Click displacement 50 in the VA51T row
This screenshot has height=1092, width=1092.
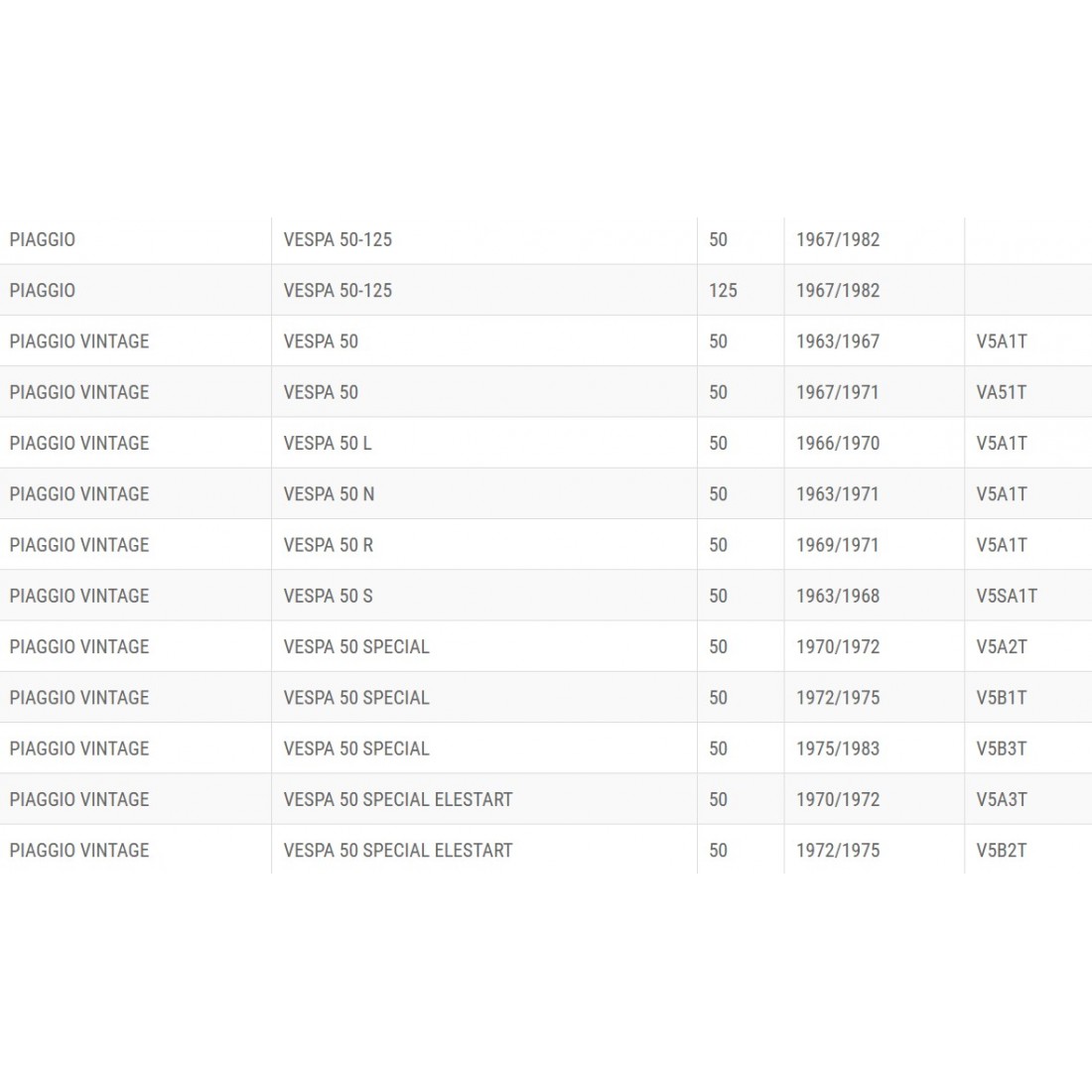pos(718,392)
